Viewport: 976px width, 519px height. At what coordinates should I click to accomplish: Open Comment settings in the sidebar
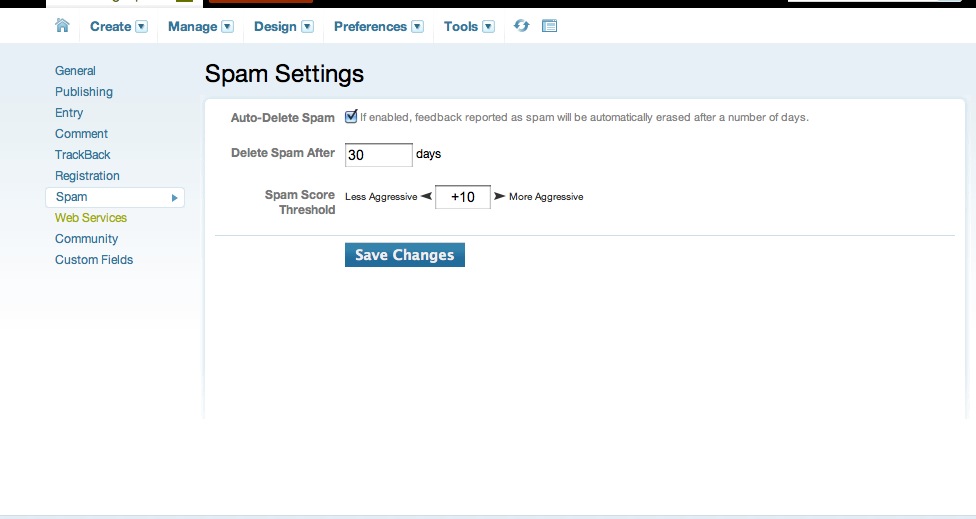click(x=82, y=134)
